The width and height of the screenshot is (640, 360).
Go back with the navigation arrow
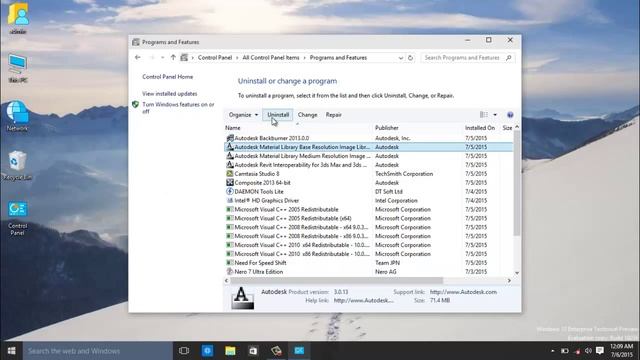pos(138,58)
